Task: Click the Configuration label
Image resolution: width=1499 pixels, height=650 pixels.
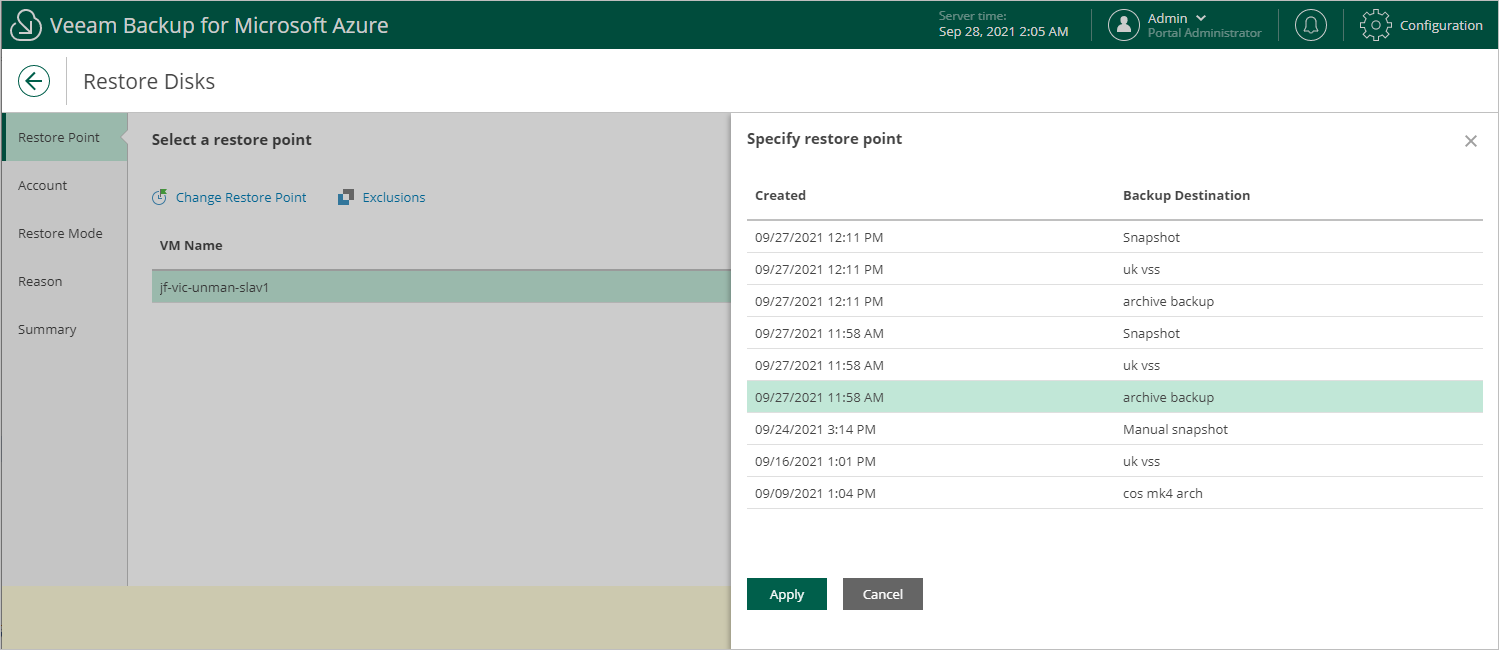Action: (x=1441, y=25)
